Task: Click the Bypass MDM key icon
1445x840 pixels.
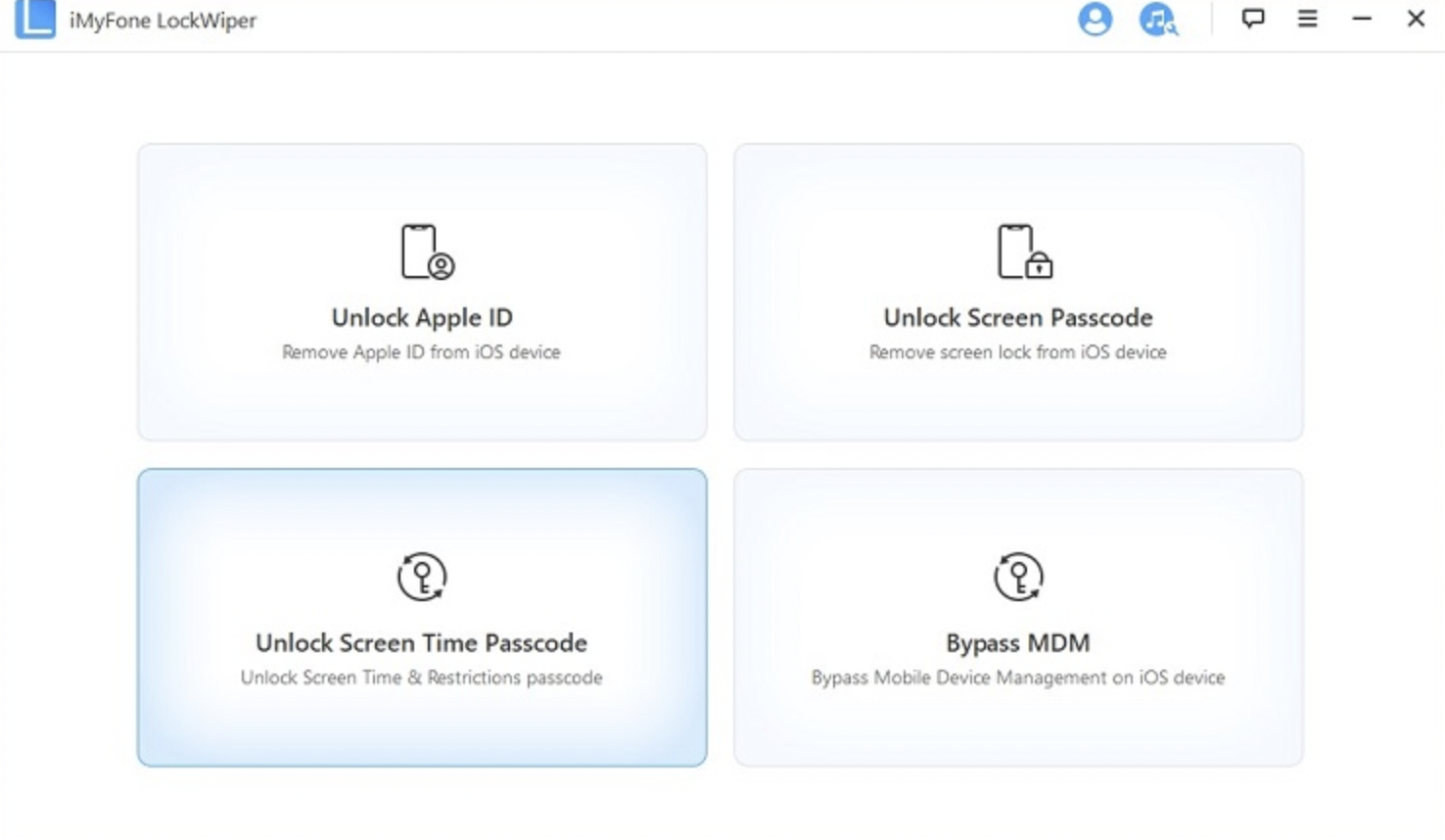Action: tap(1018, 576)
